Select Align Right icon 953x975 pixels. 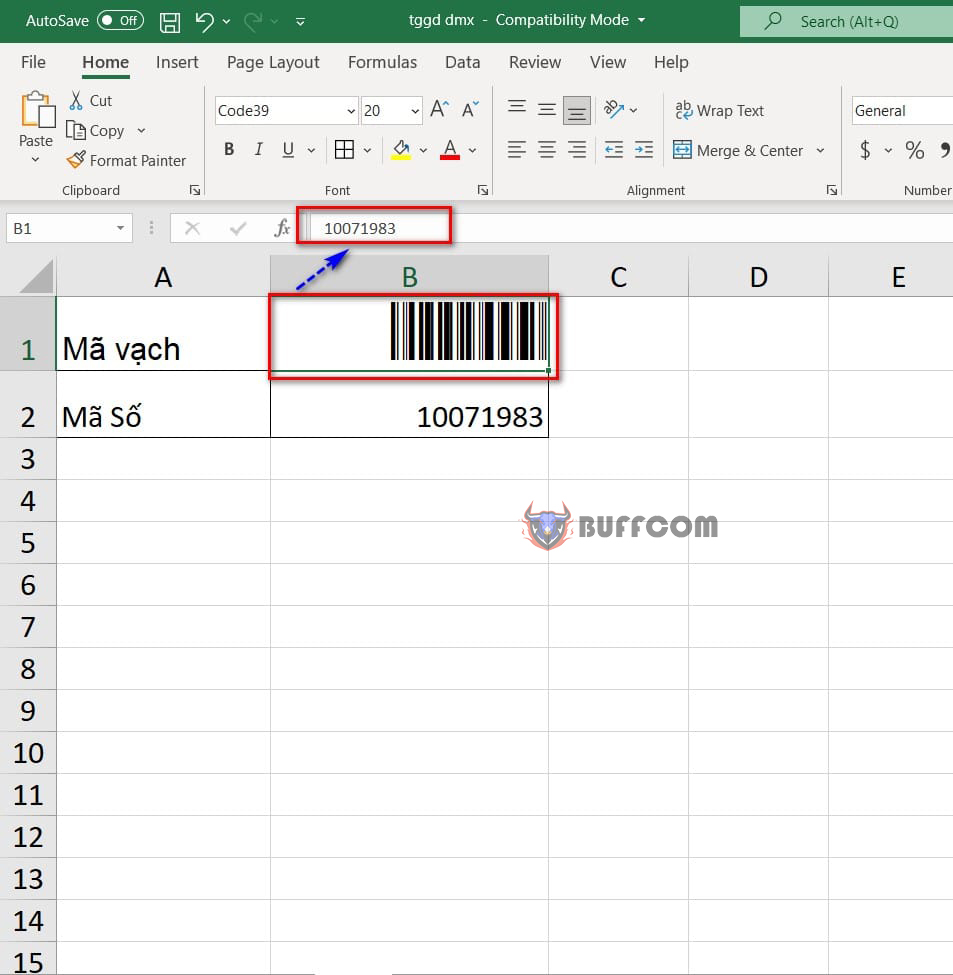577,150
